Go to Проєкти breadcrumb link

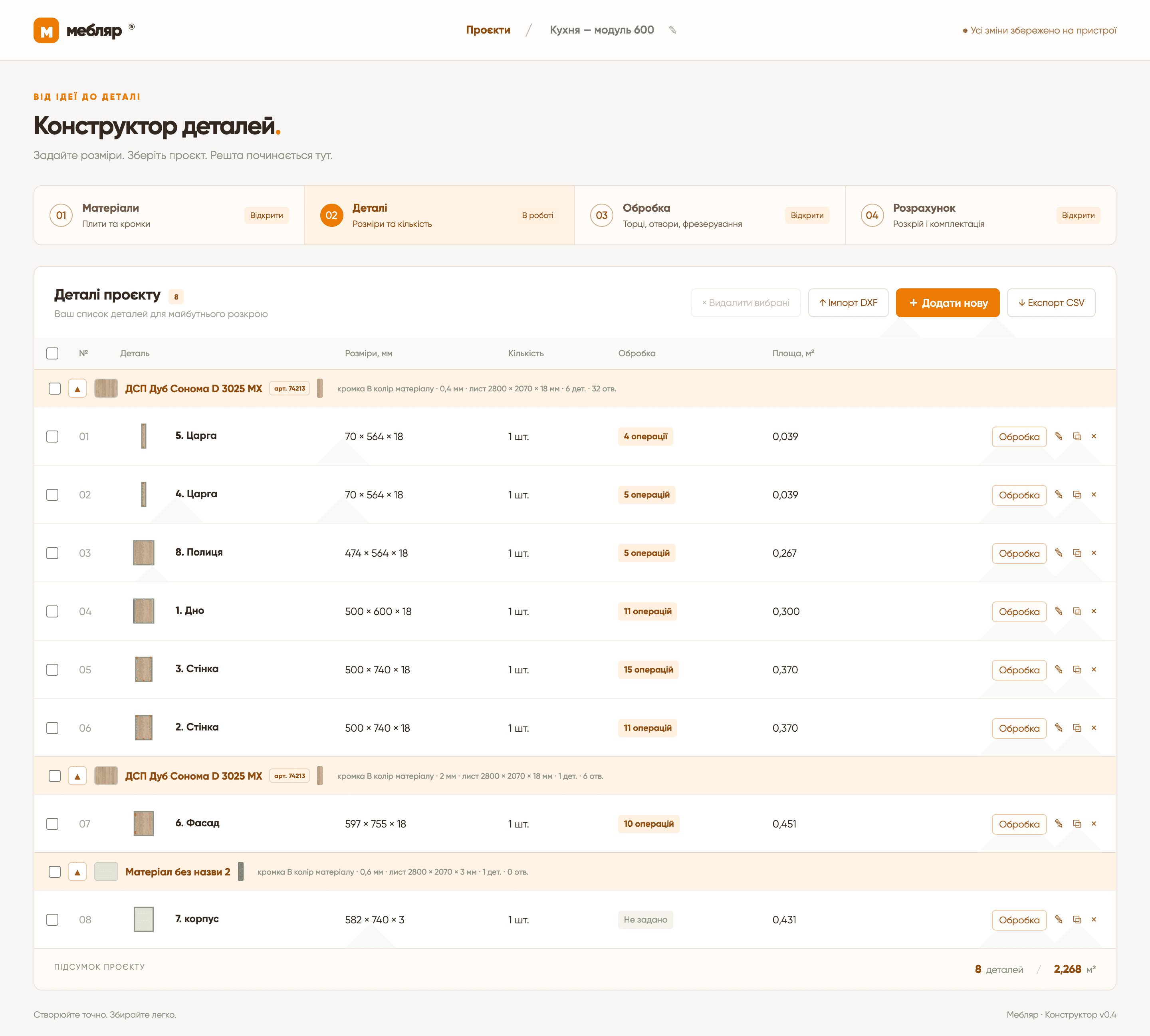[x=488, y=30]
